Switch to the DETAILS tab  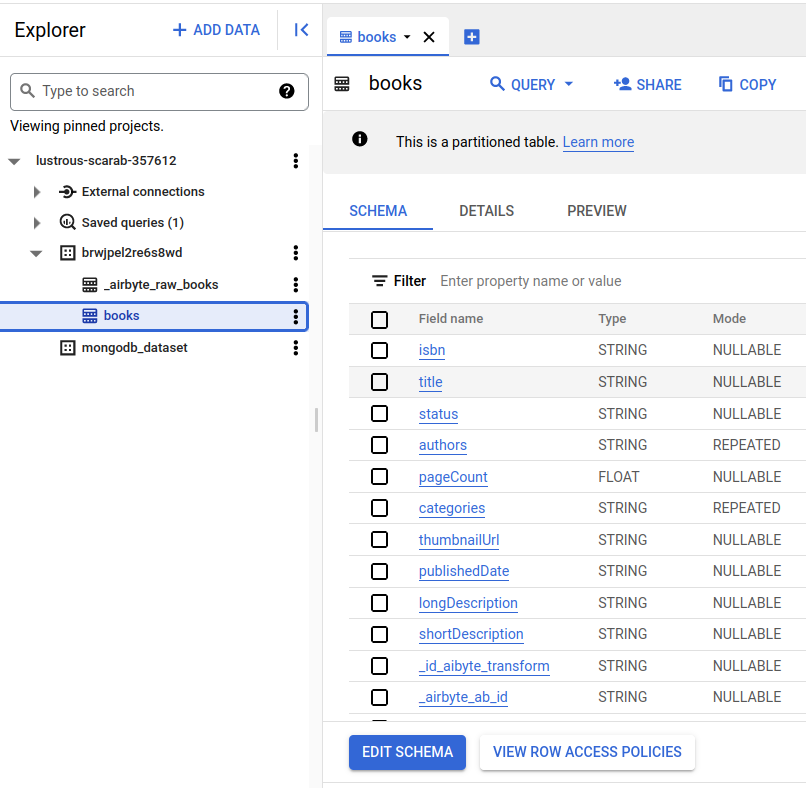[486, 211]
